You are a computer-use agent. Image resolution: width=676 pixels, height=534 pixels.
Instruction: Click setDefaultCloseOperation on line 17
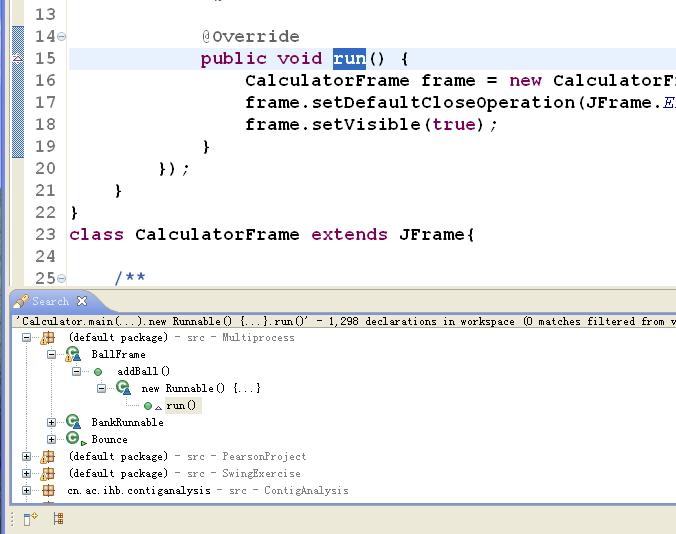(x=443, y=103)
